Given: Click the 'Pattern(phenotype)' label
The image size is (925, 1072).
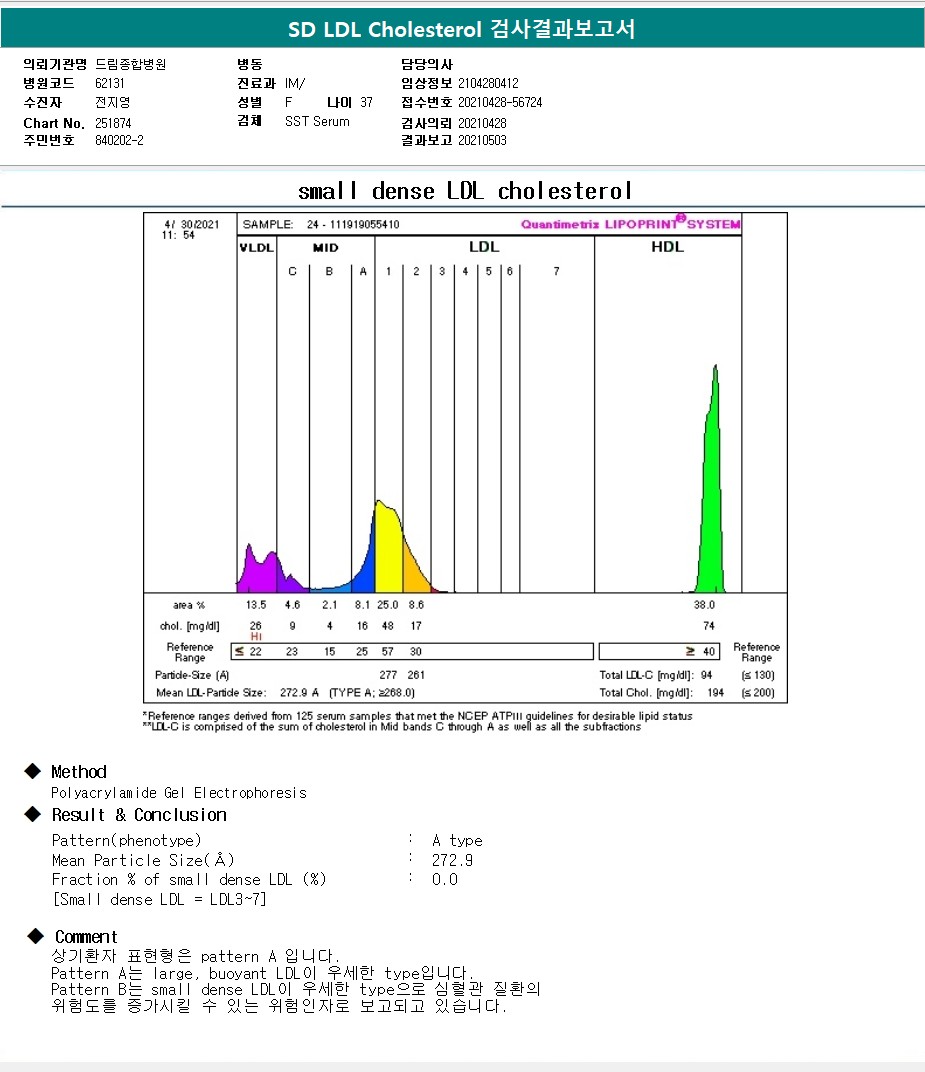Looking at the screenshot, I should 126,840.
